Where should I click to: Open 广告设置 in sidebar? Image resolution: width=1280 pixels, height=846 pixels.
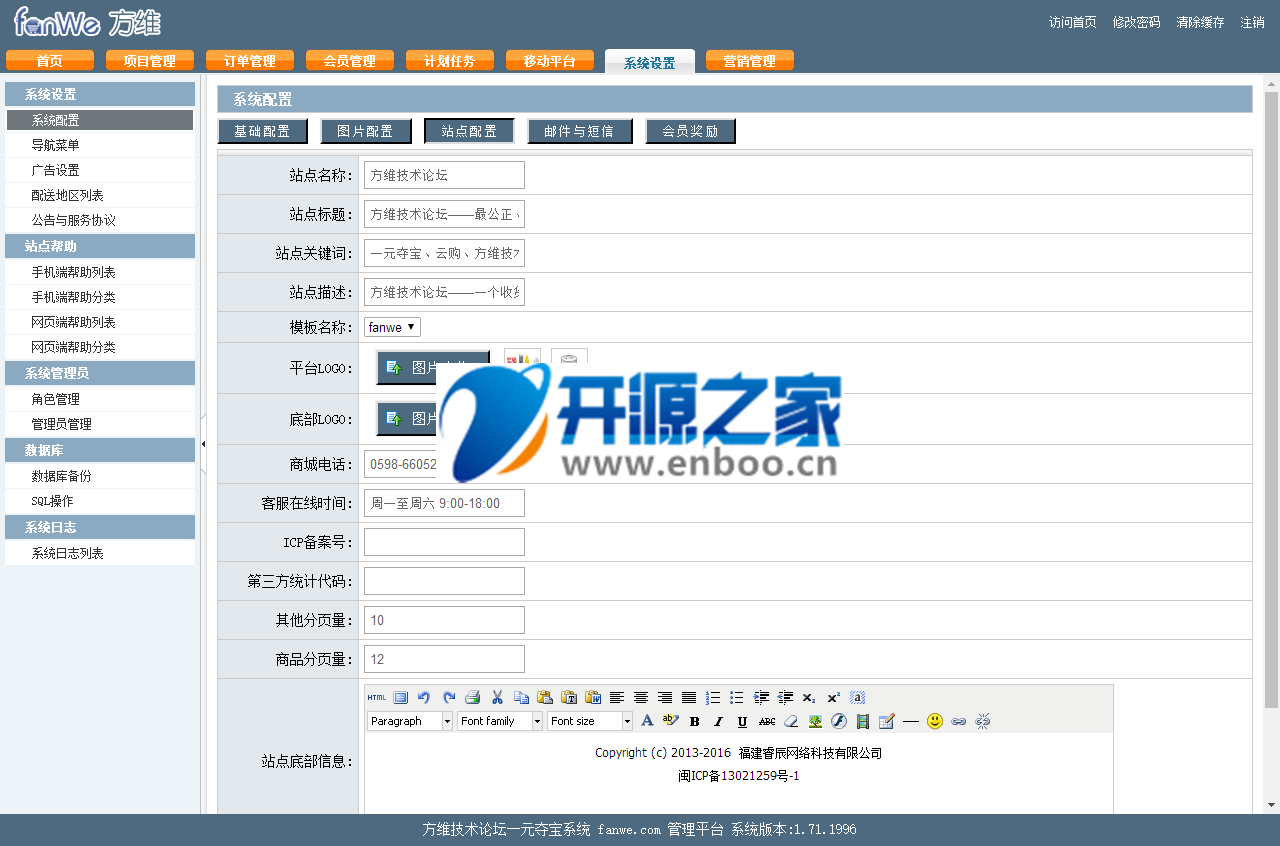point(100,170)
